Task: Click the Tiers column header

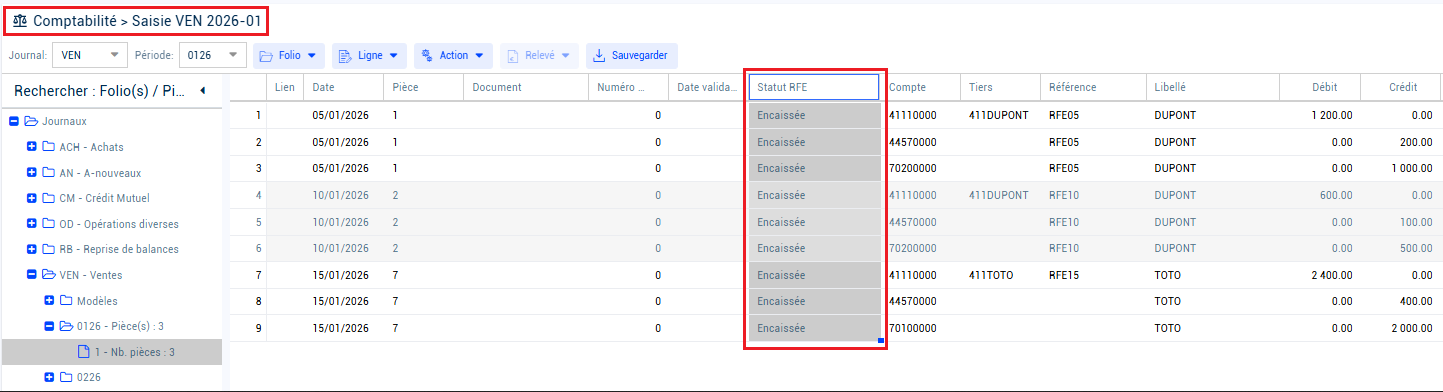Action: [x=1001, y=87]
